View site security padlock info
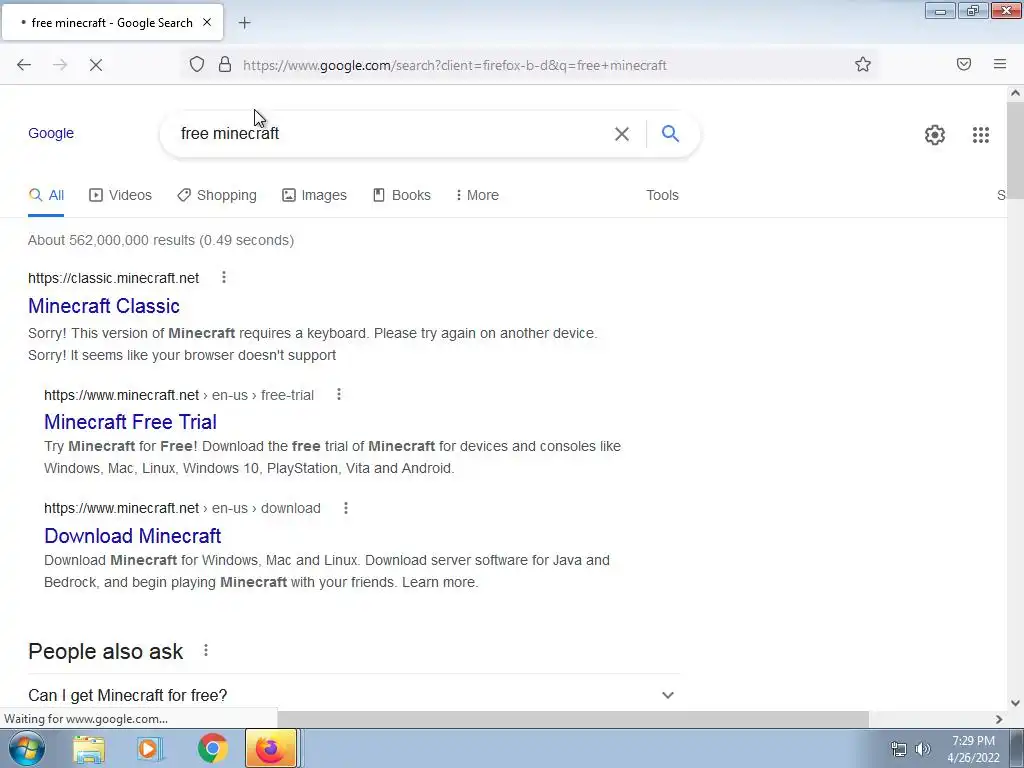This screenshot has width=1024, height=768. 225,64
